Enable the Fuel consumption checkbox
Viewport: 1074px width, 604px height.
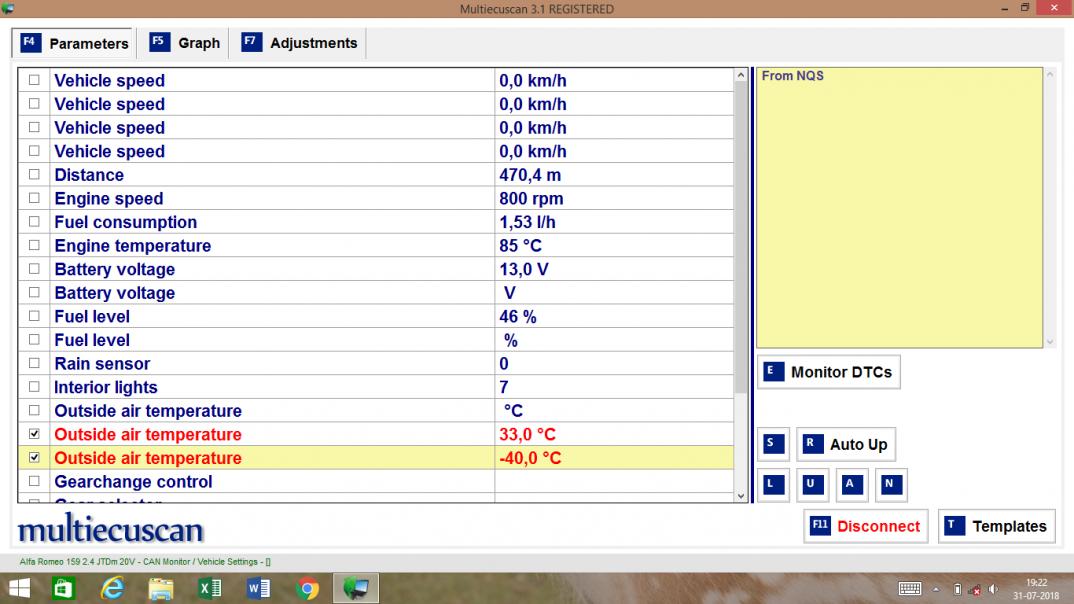(34, 222)
